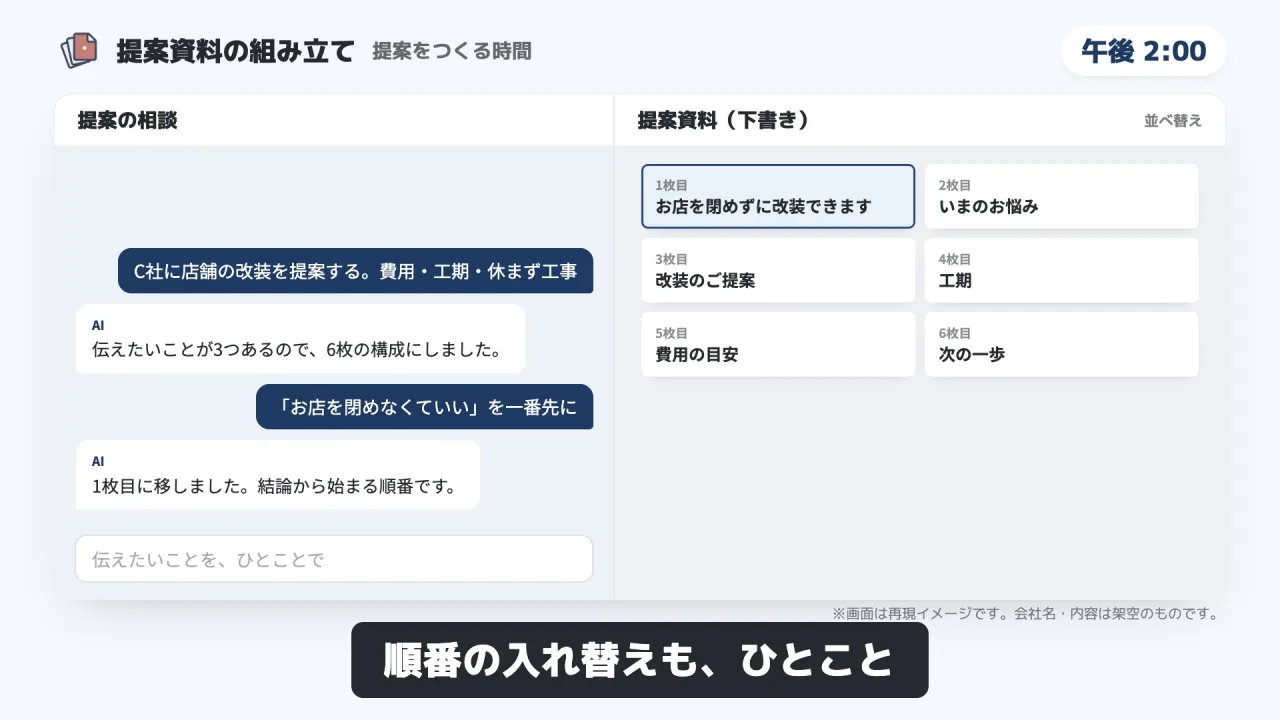Click AI reply about 6枚の構成
This screenshot has height=720, width=1280.
[300, 339]
